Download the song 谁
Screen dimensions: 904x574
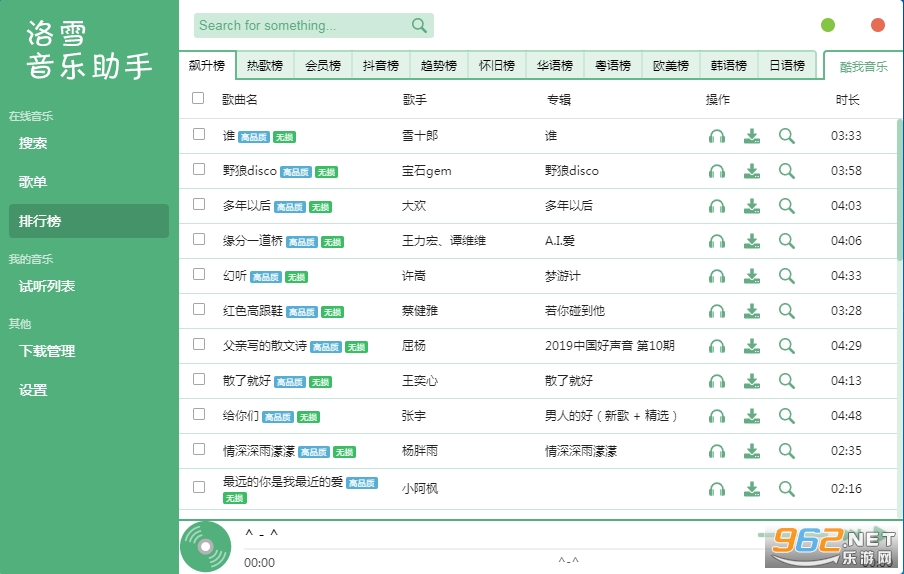[x=752, y=137]
